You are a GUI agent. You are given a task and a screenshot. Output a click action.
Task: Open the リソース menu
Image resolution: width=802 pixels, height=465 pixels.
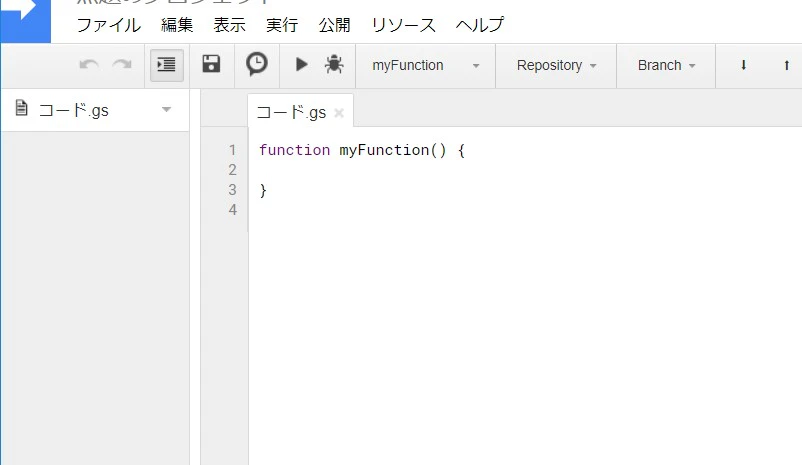[404, 25]
